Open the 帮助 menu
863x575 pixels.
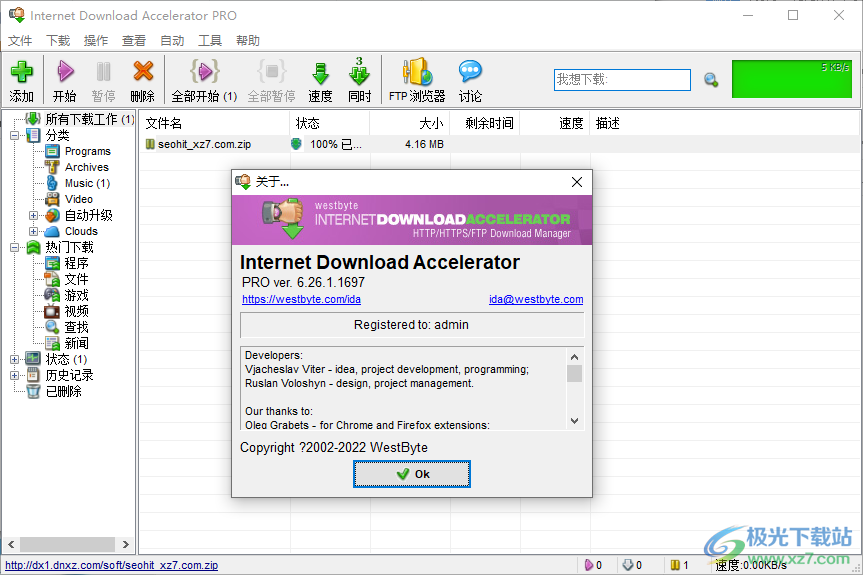[248, 41]
